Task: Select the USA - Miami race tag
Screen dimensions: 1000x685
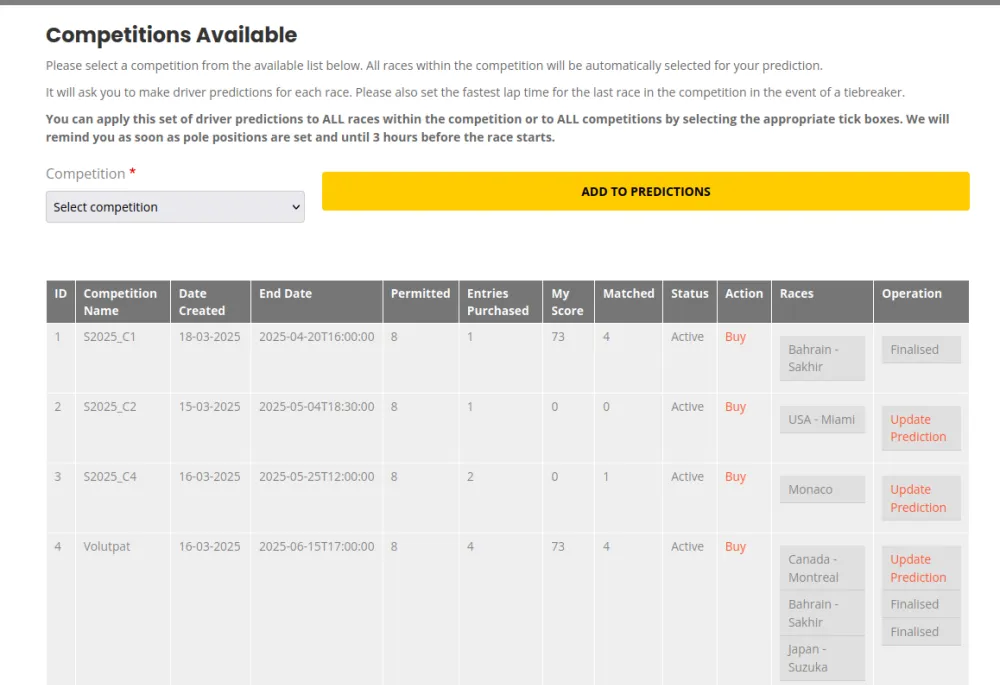Action: [x=821, y=420]
